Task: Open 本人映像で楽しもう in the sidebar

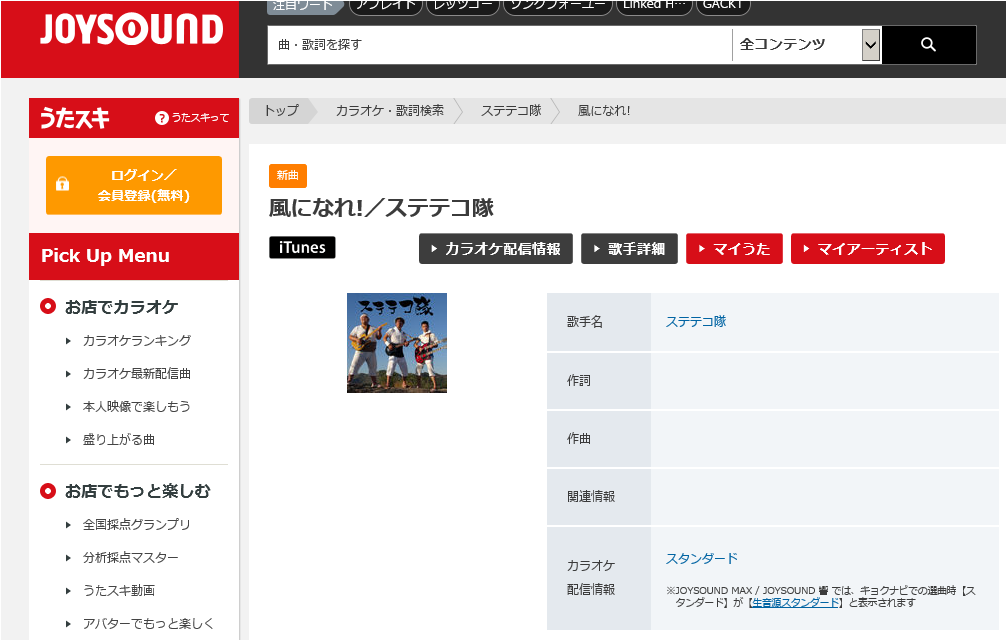Action: (x=137, y=407)
